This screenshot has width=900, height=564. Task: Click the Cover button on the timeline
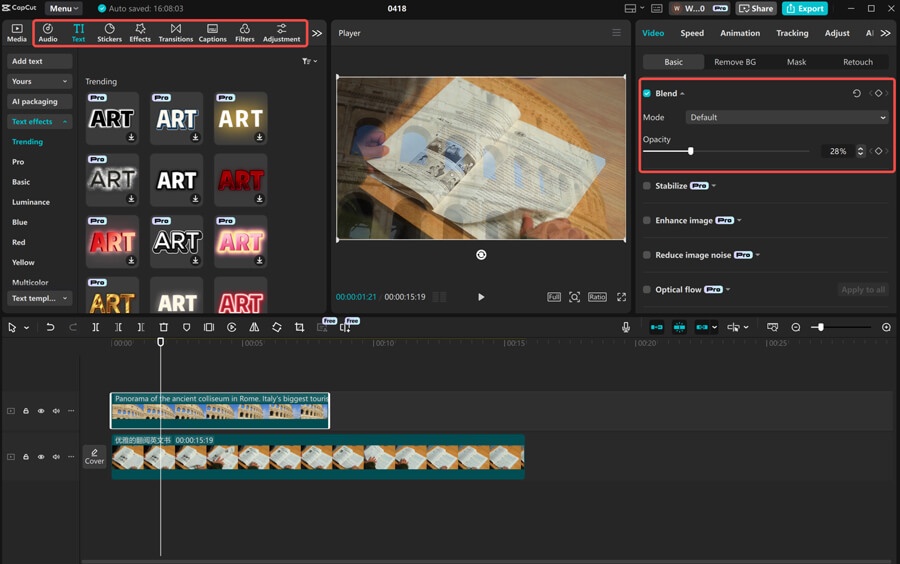94,457
